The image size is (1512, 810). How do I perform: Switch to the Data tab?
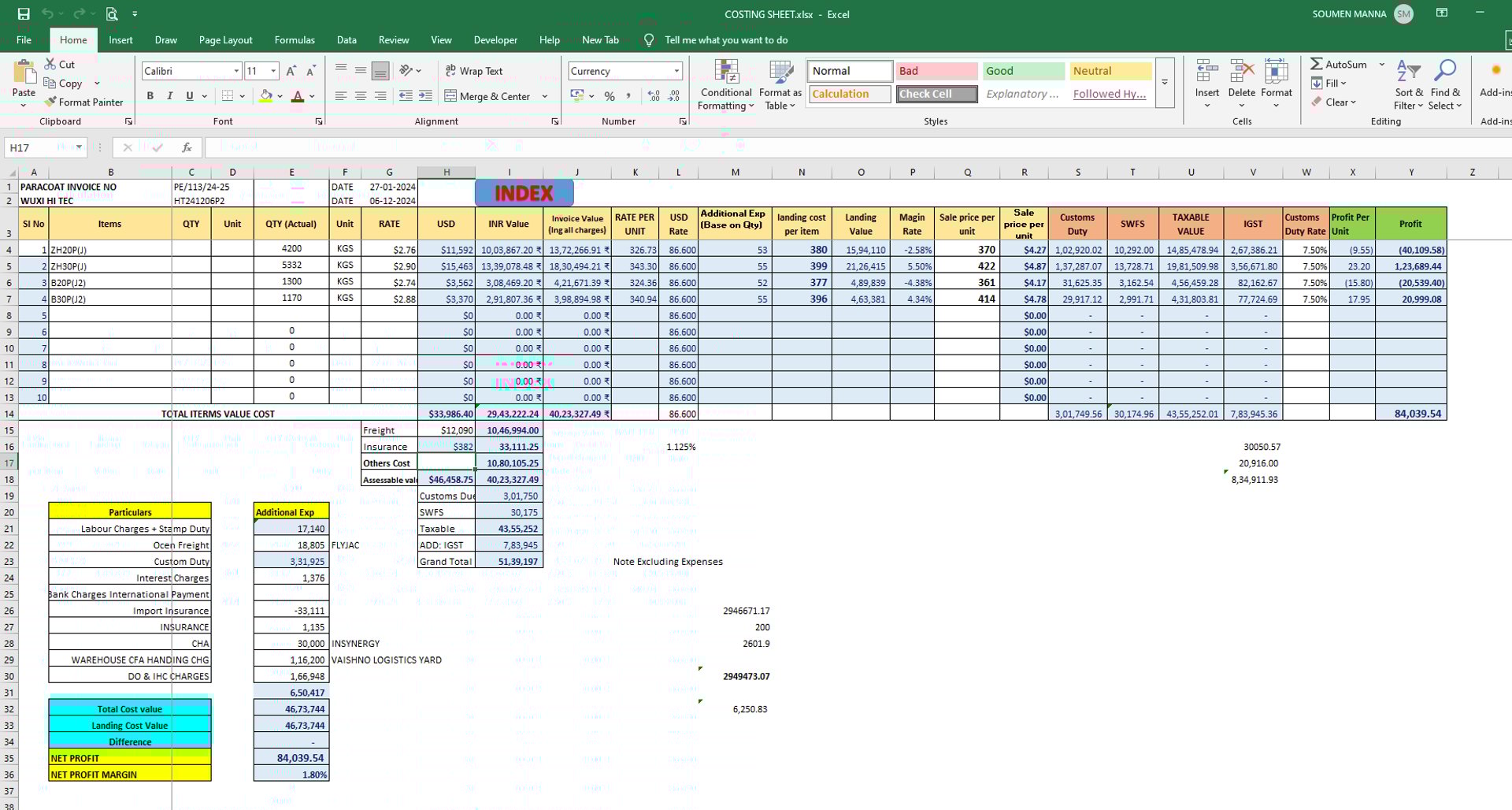click(x=346, y=40)
